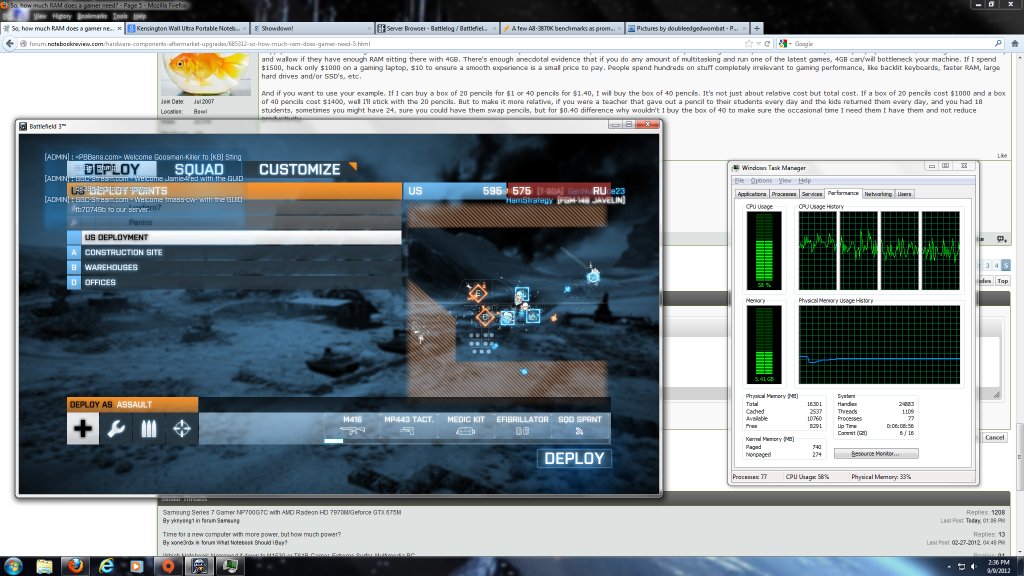Open 'Time for a new computer' thread link

coord(251,534)
